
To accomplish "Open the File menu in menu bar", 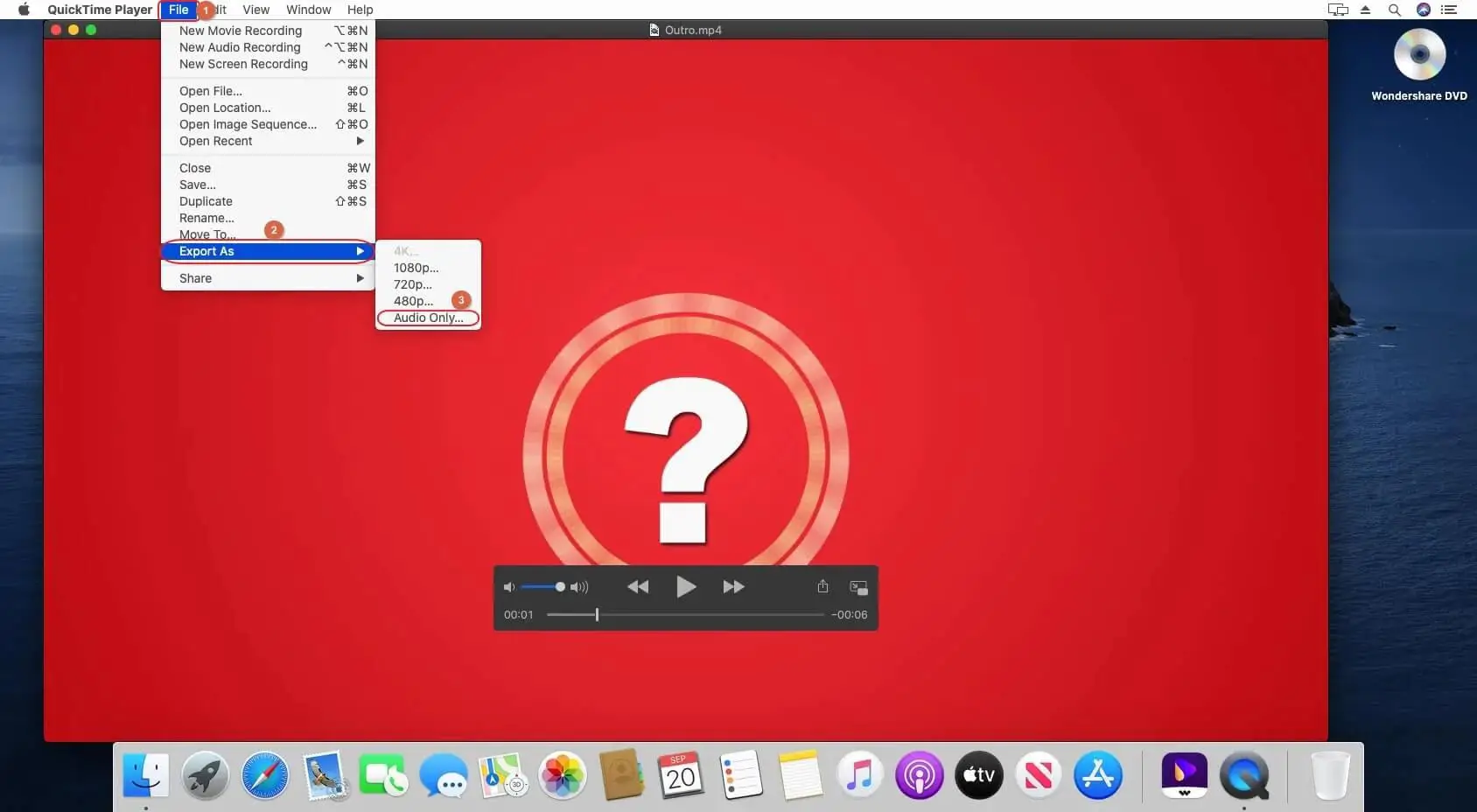I will [x=178, y=10].
